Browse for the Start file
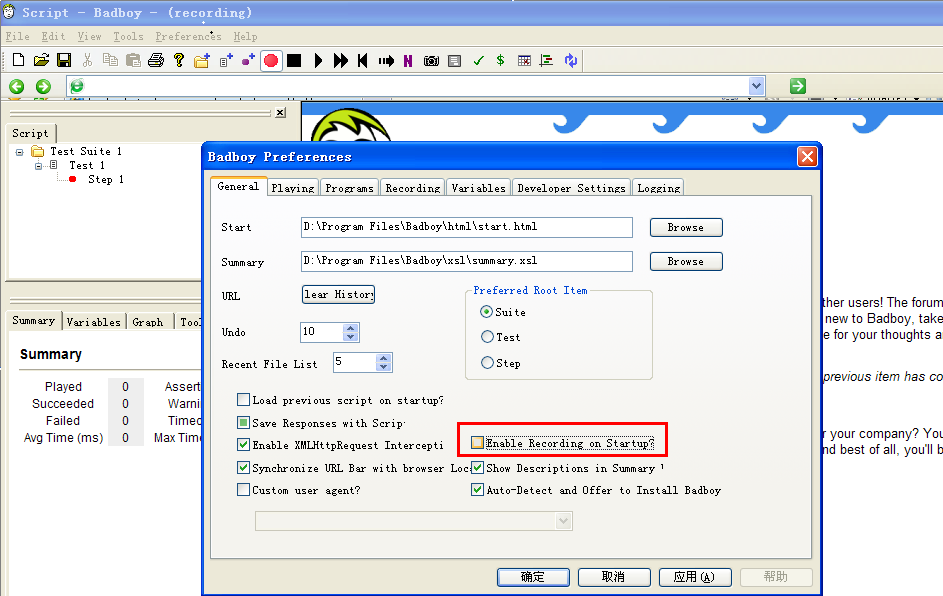This screenshot has height=596, width=943. click(686, 227)
